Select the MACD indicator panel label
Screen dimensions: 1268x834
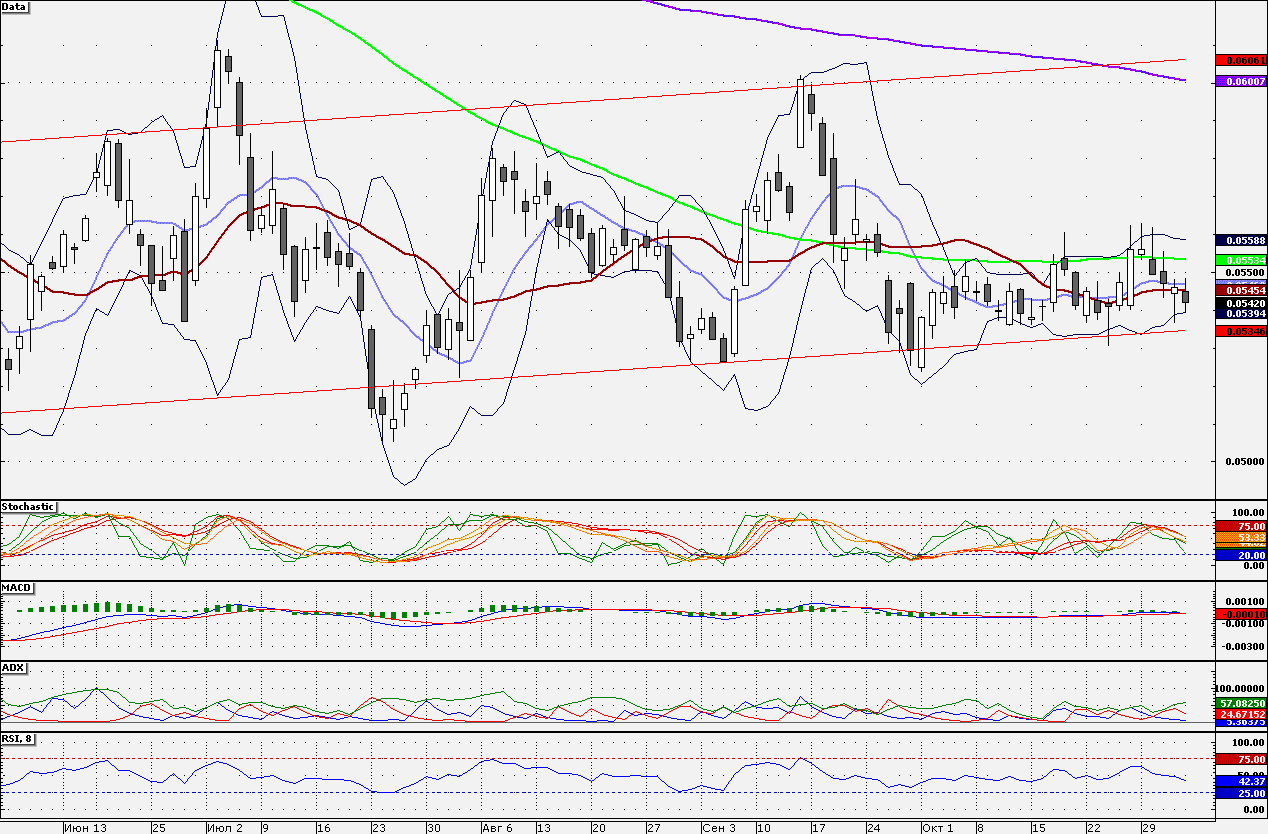coord(17,587)
